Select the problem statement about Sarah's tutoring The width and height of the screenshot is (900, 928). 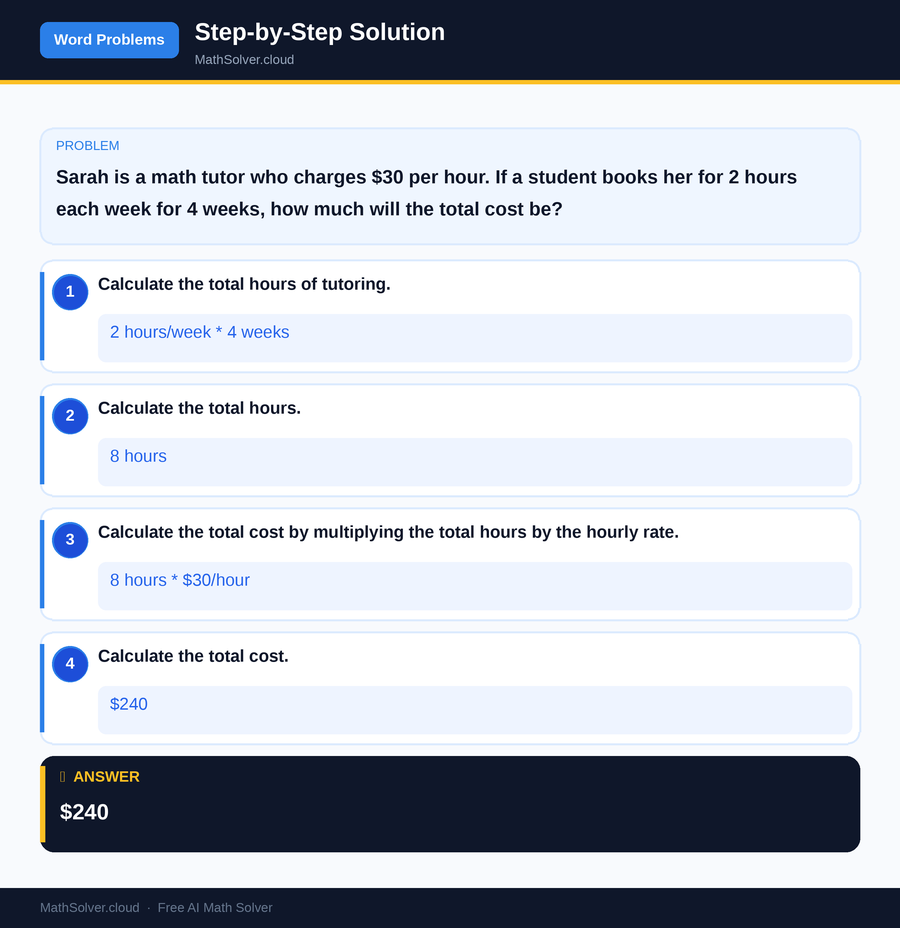coord(426,193)
